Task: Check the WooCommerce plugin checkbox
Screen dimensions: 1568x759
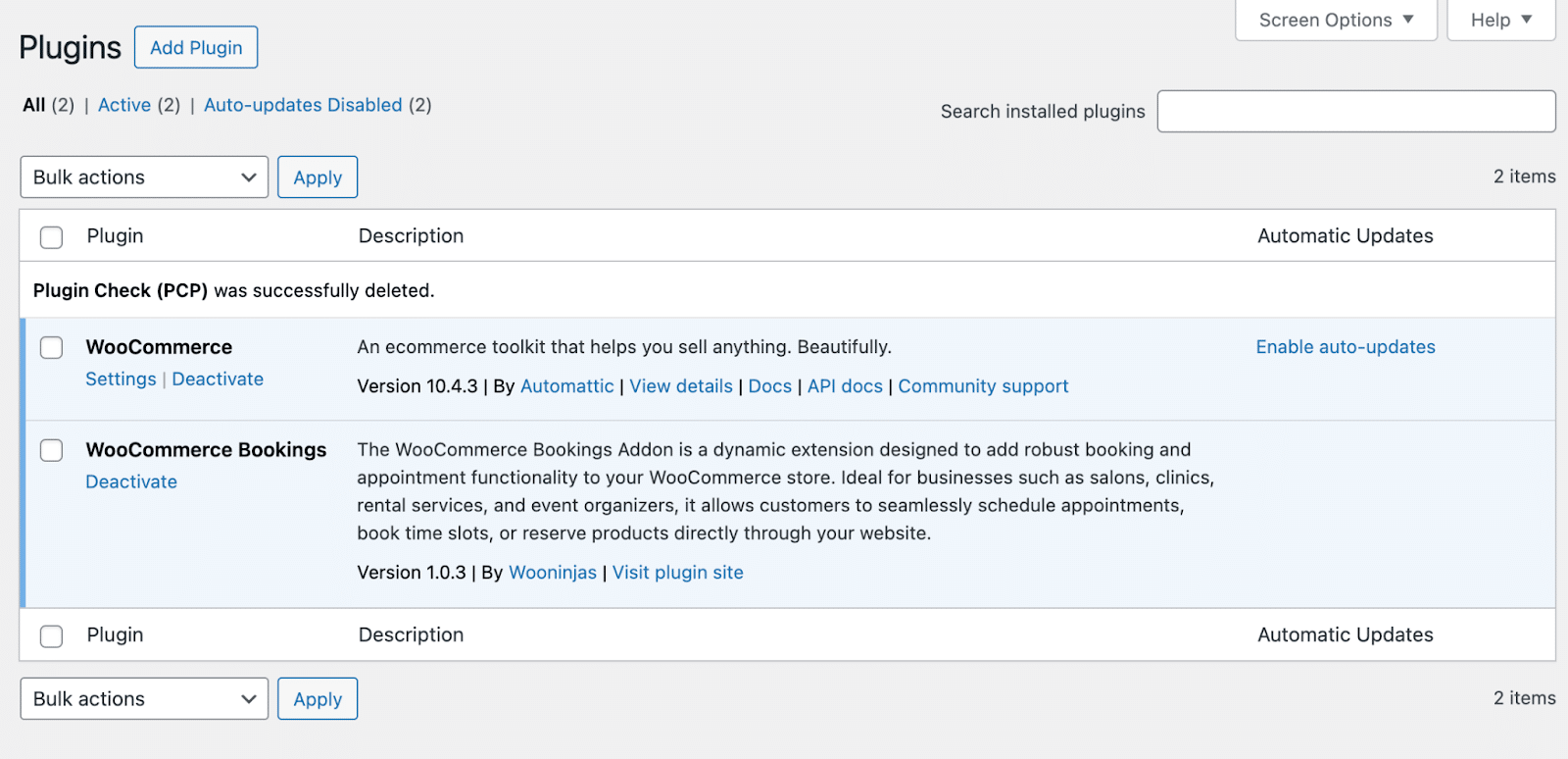Action: click(x=52, y=347)
